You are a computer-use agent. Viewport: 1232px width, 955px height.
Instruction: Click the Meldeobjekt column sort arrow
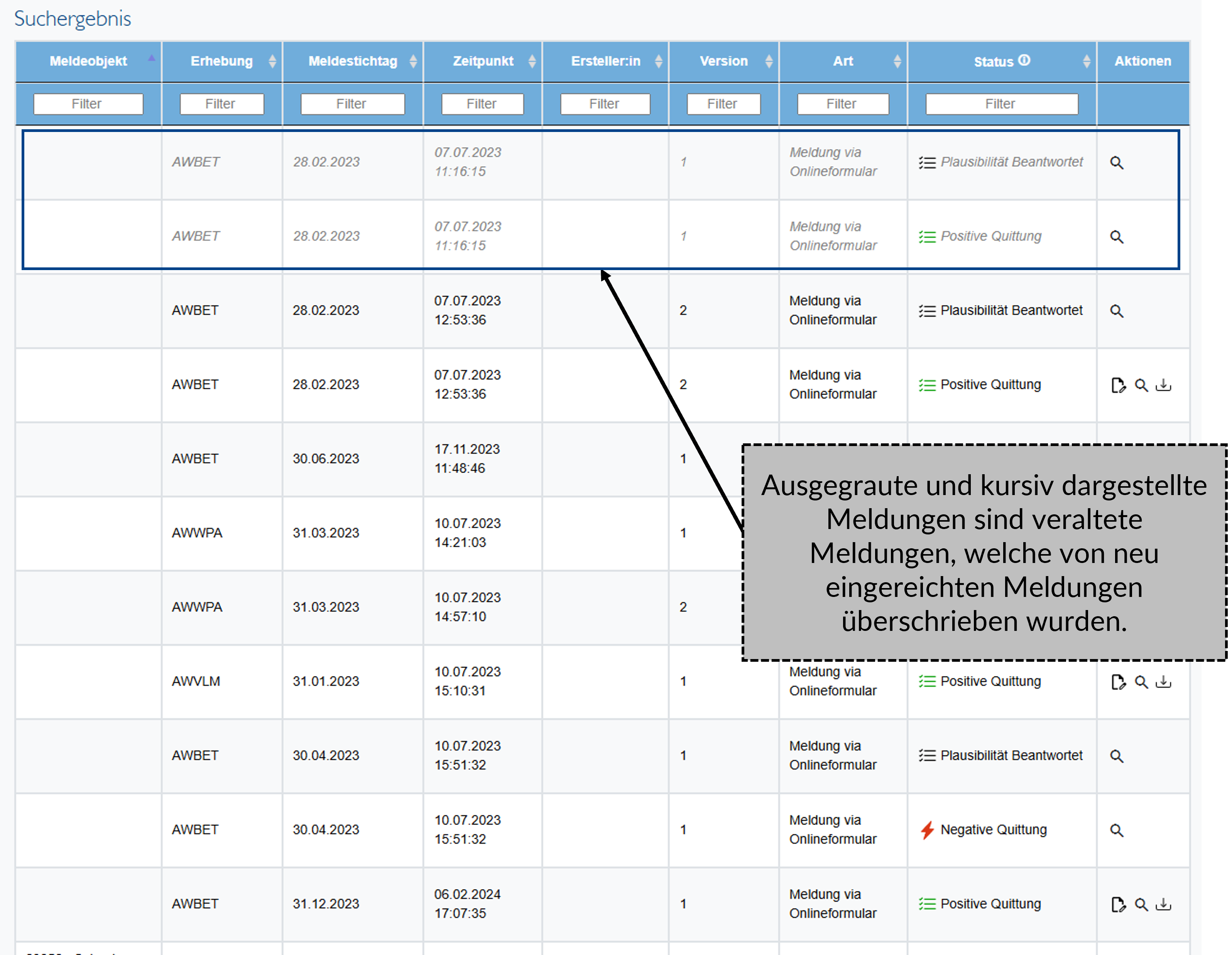[x=151, y=59]
